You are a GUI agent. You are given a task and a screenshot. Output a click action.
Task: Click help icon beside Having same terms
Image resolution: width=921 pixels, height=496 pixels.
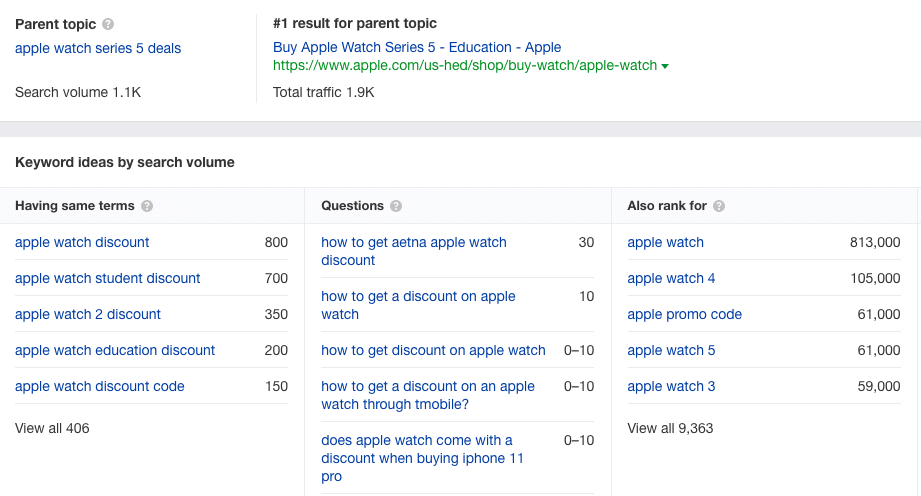[x=147, y=206]
